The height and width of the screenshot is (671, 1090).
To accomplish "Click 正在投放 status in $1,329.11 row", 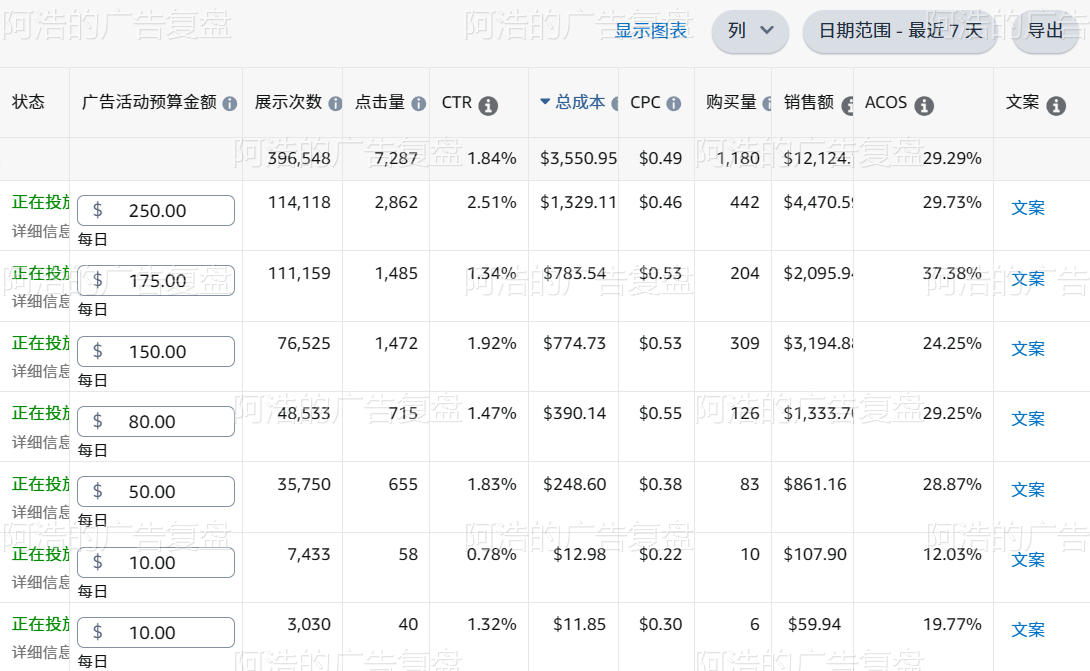I will (40, 202).
